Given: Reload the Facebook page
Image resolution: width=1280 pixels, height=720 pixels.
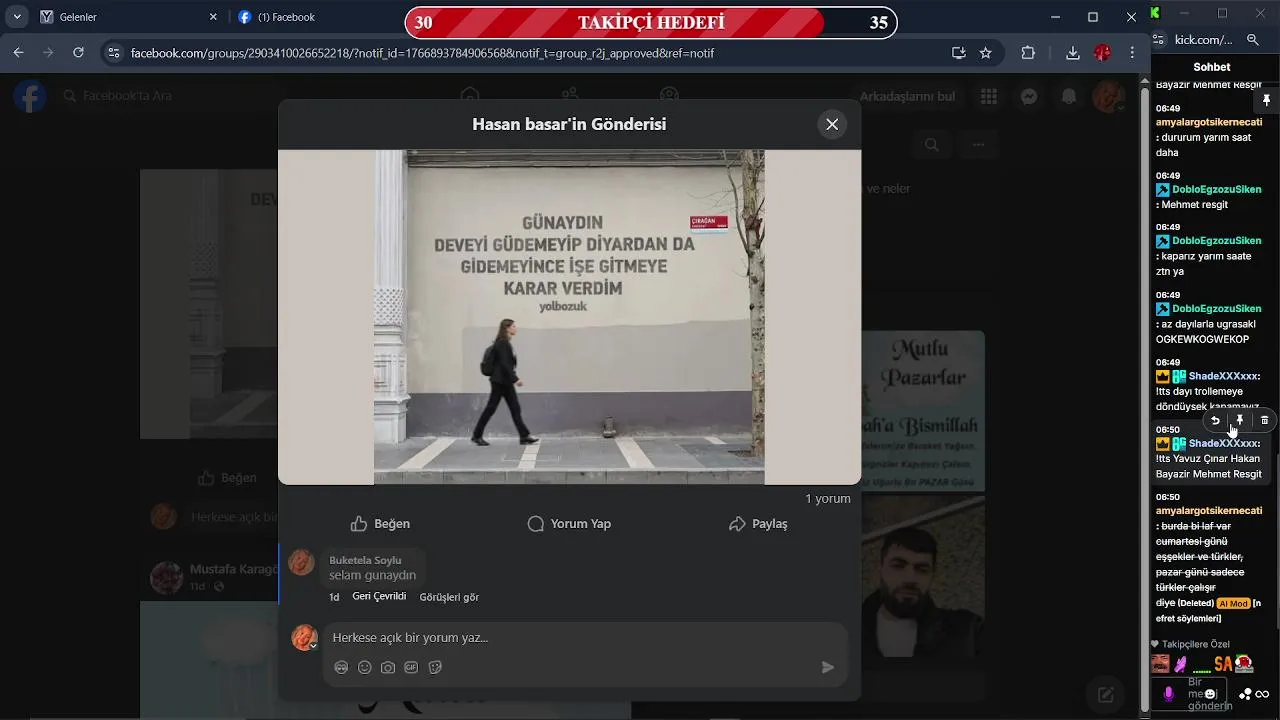Looking at the screenshot, I should pyautogui.click(x=78, y=52).
